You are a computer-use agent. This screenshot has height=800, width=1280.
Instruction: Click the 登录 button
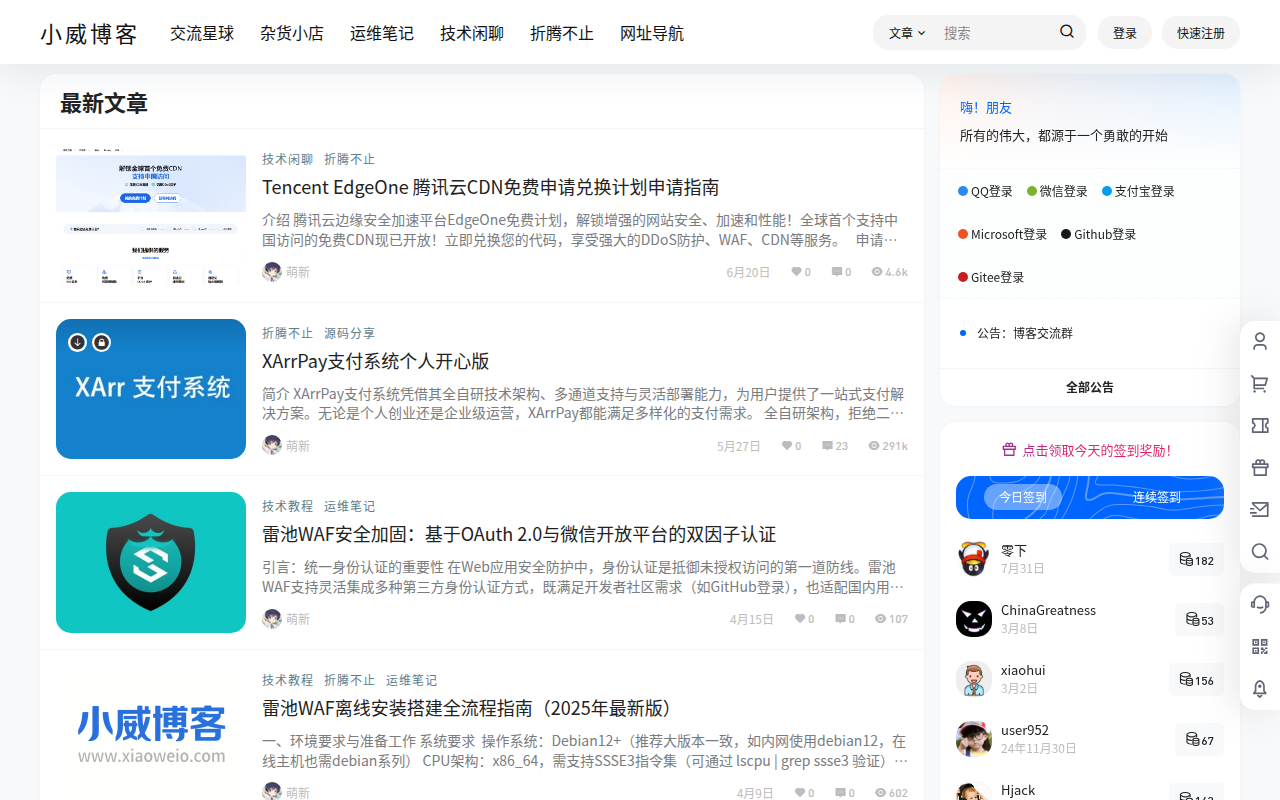(1125, 33)
